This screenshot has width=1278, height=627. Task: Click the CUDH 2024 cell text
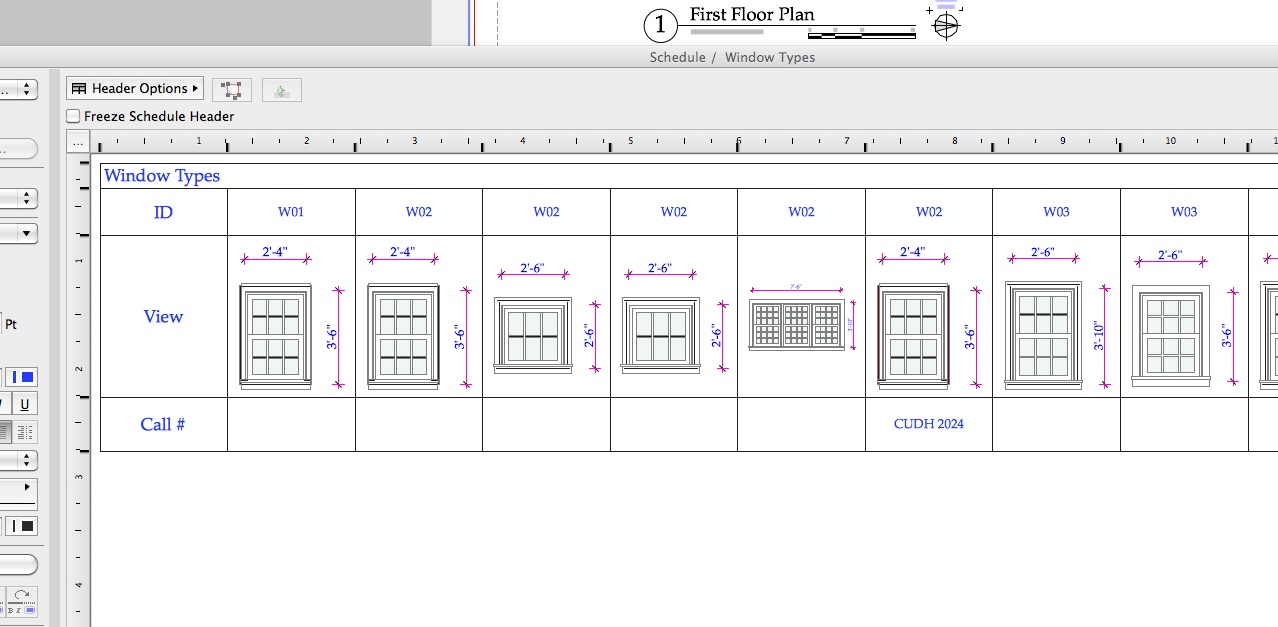click(928, 423)
